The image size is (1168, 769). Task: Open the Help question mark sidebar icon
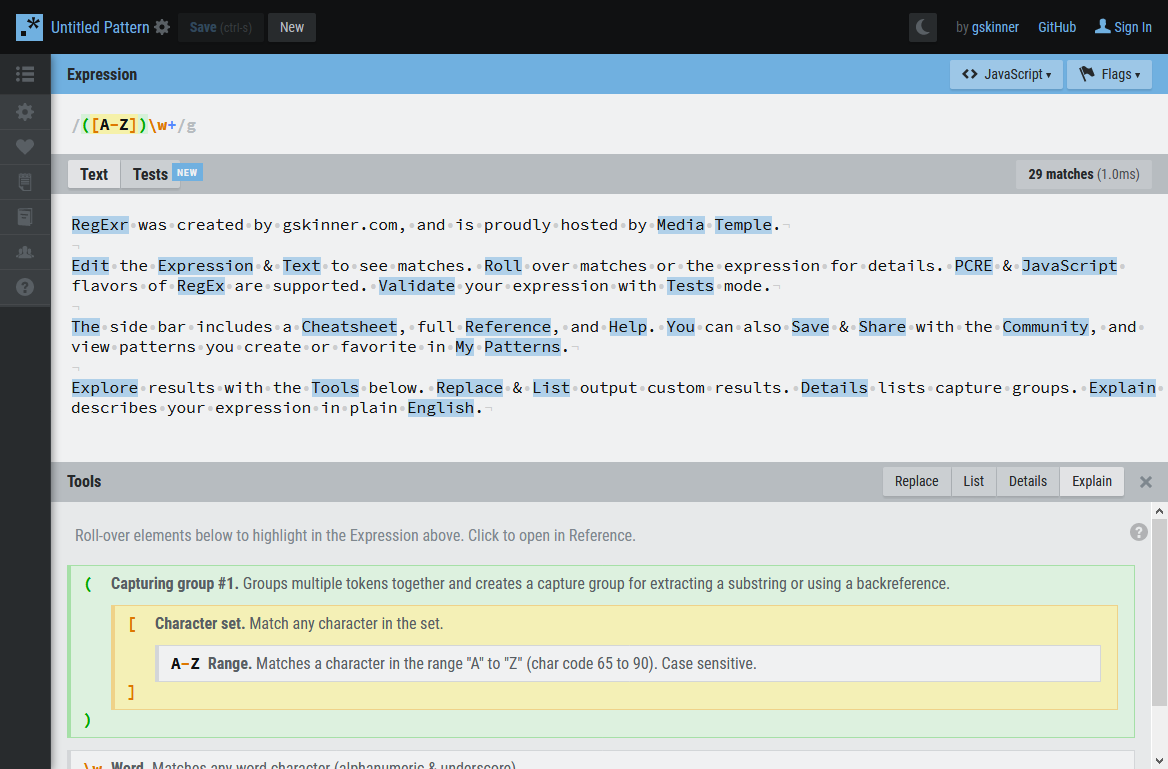25,287
